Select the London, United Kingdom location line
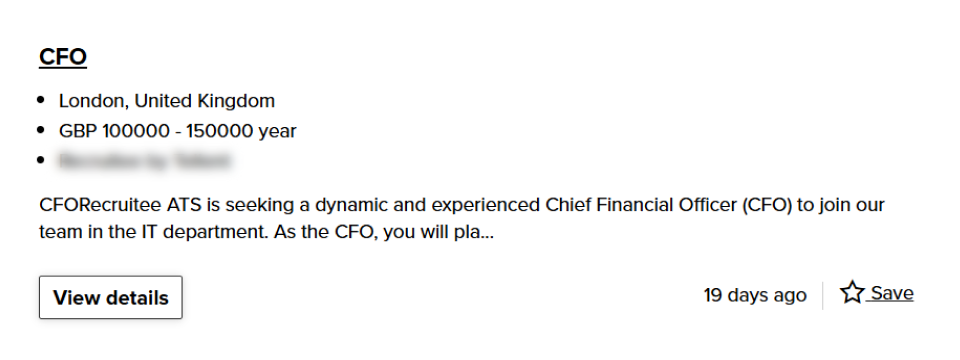Screen dimensions: 960x360 click(167, 100)
